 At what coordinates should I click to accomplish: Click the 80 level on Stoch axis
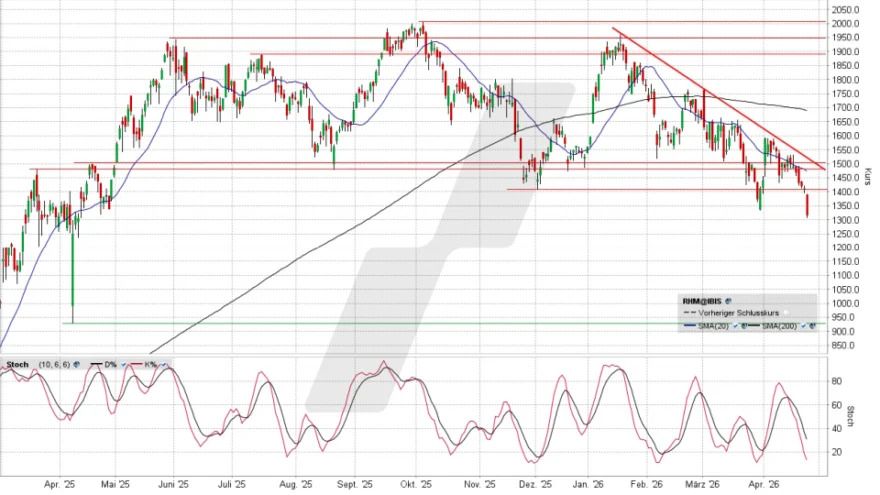click(x=838, y=380)
